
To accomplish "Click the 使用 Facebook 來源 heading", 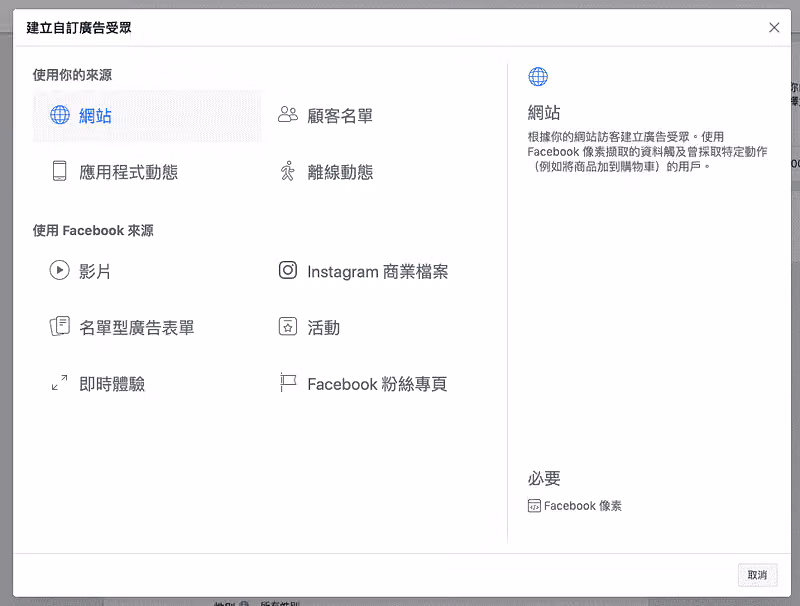I will pyautogui.click(x=93, y=231).
